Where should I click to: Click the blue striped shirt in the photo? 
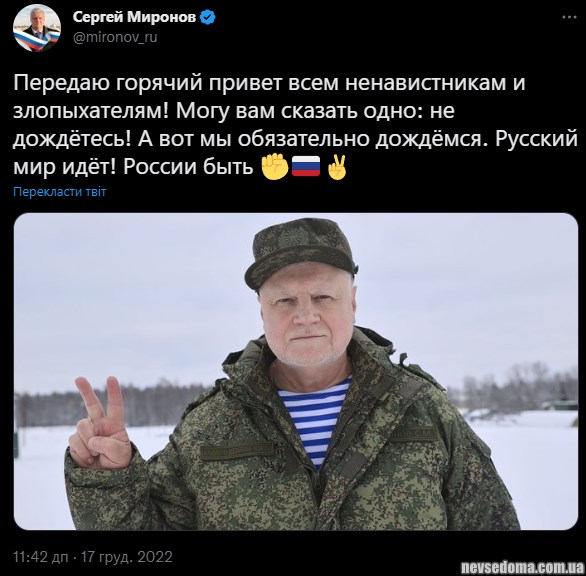pyautogui.click(x=315, y=421)
